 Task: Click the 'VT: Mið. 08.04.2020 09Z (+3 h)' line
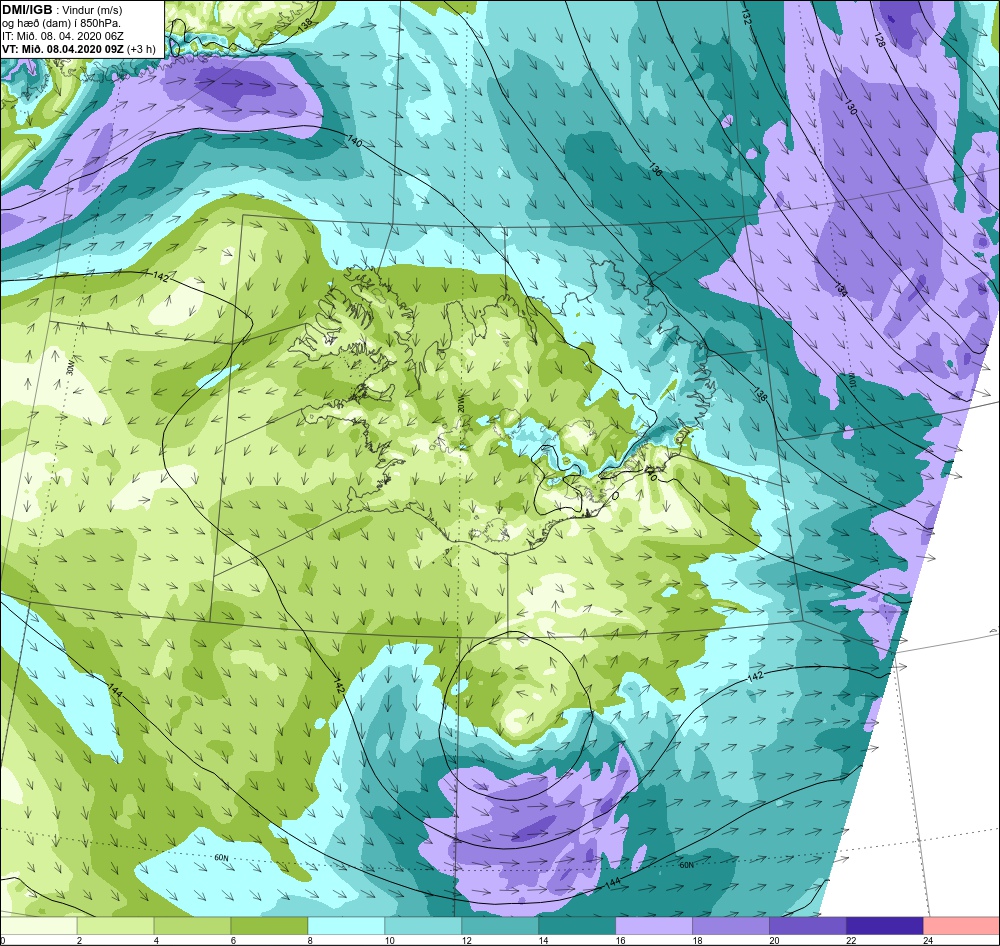[78, 49]
